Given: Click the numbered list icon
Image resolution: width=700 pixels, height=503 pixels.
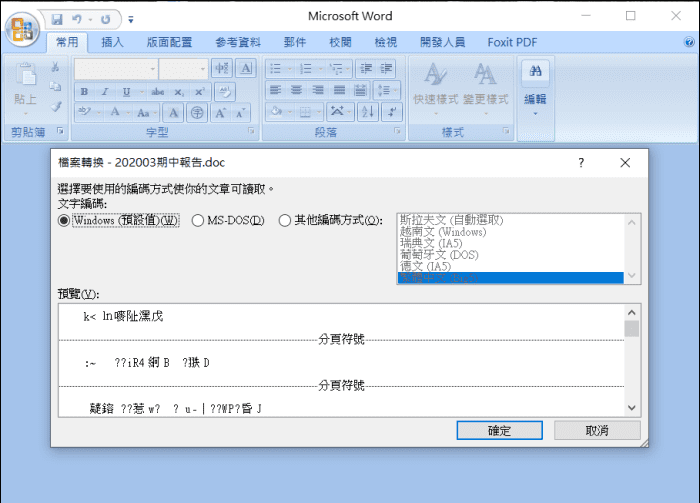Looking at the screenshot, I should pos(306,69).
